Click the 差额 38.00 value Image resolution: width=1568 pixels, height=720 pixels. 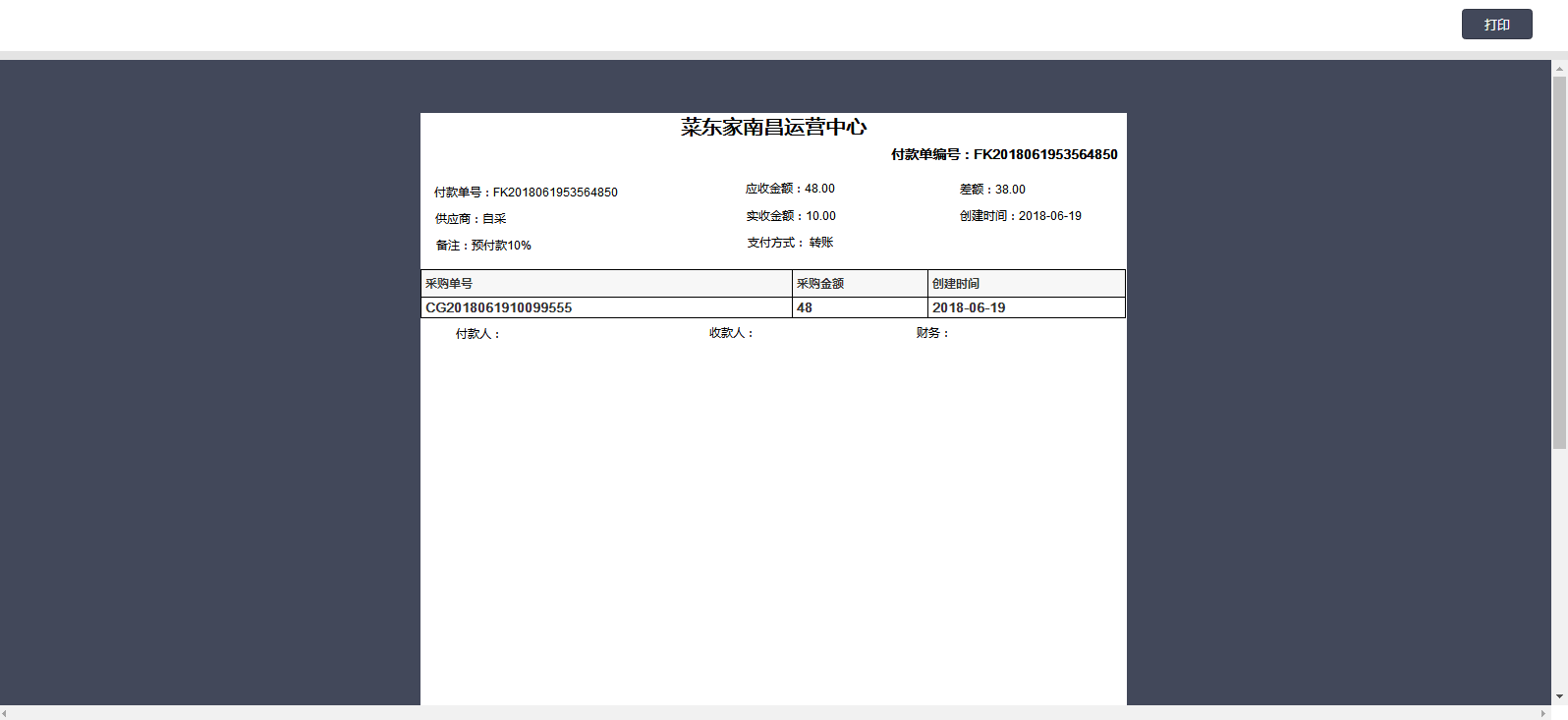pyautogui.click(x=992, y=190)
